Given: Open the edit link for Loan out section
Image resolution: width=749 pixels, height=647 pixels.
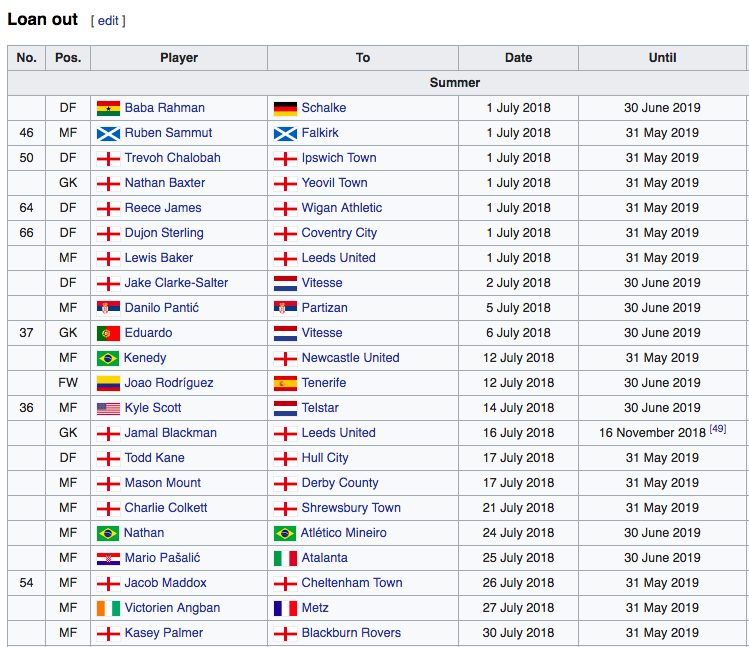Looking at the screenshot, I should click(108, 21).
